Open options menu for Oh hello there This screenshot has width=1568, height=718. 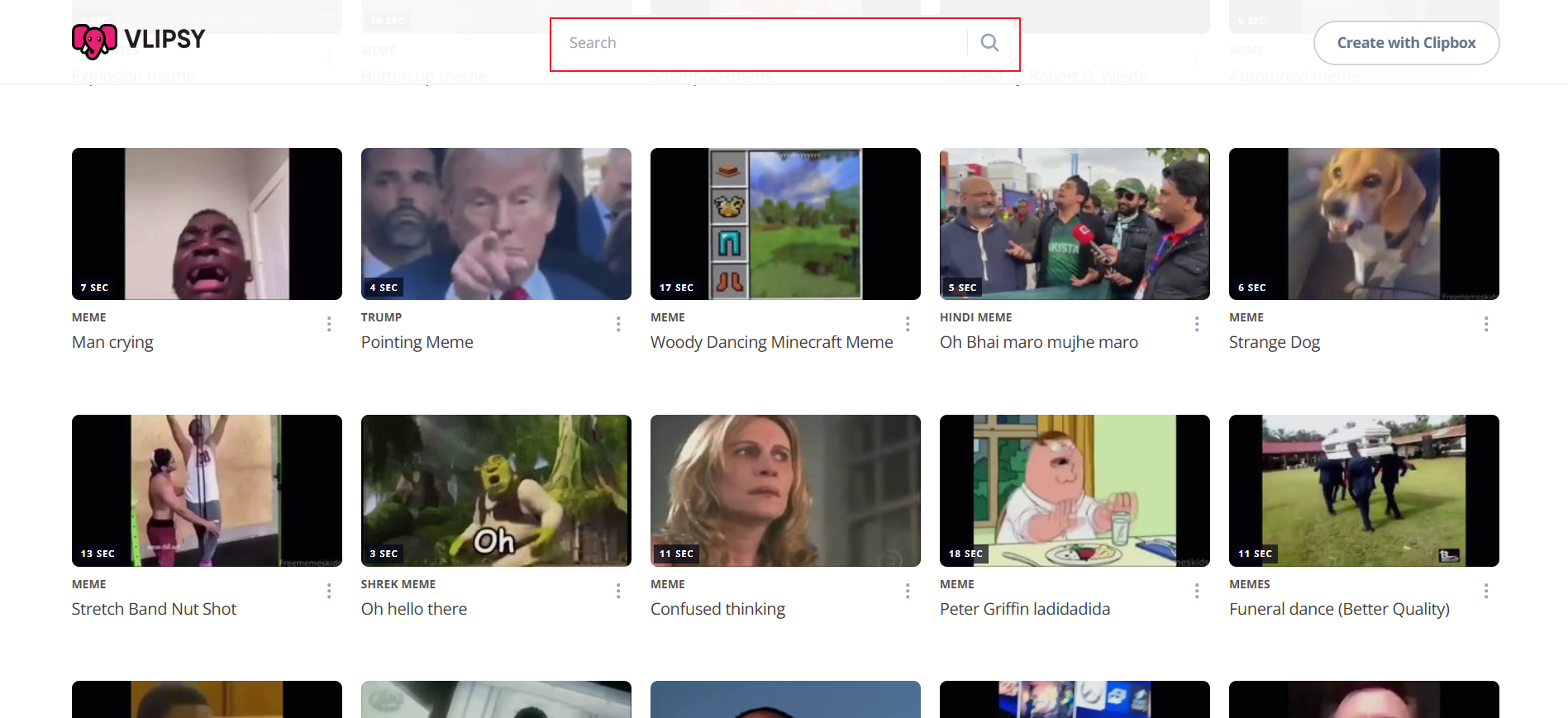[618, 591]
